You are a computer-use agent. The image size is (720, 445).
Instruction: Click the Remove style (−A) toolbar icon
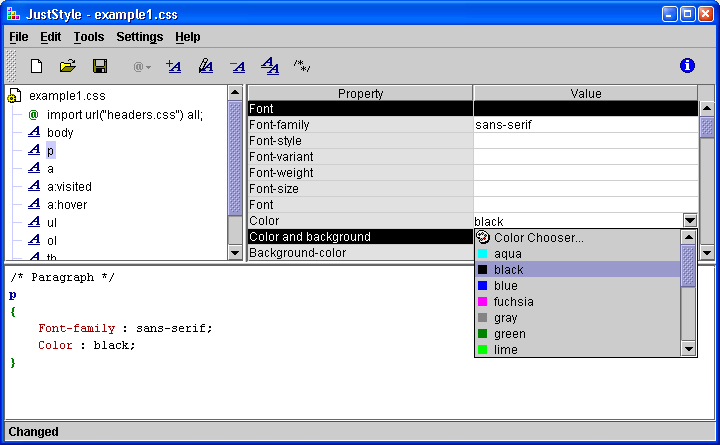click(237, 66)
